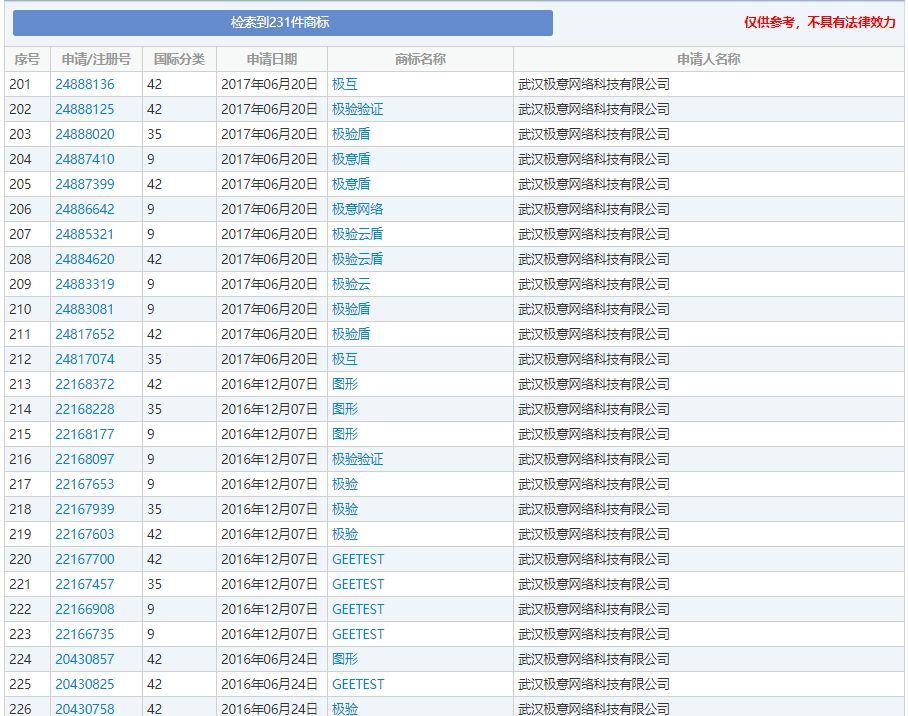
Task: Open 极意盾 trademark in row 204
Action: (x=351, y=159)
